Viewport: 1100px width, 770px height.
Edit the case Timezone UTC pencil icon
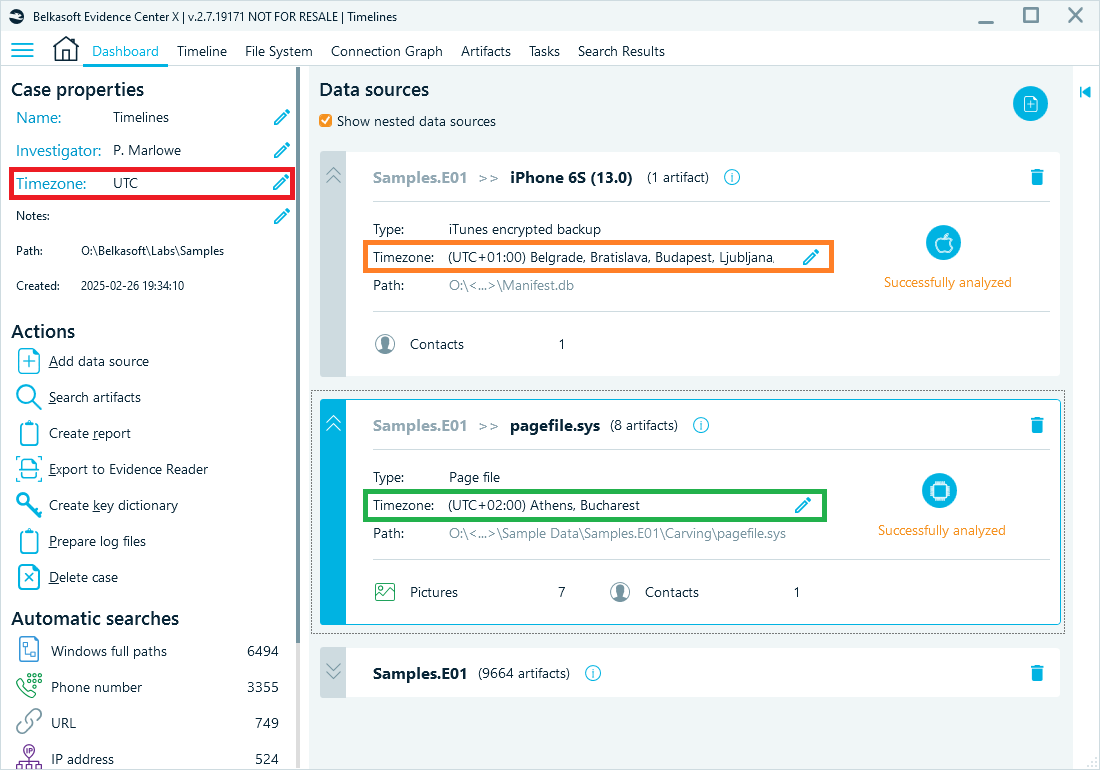coord(281,183)
